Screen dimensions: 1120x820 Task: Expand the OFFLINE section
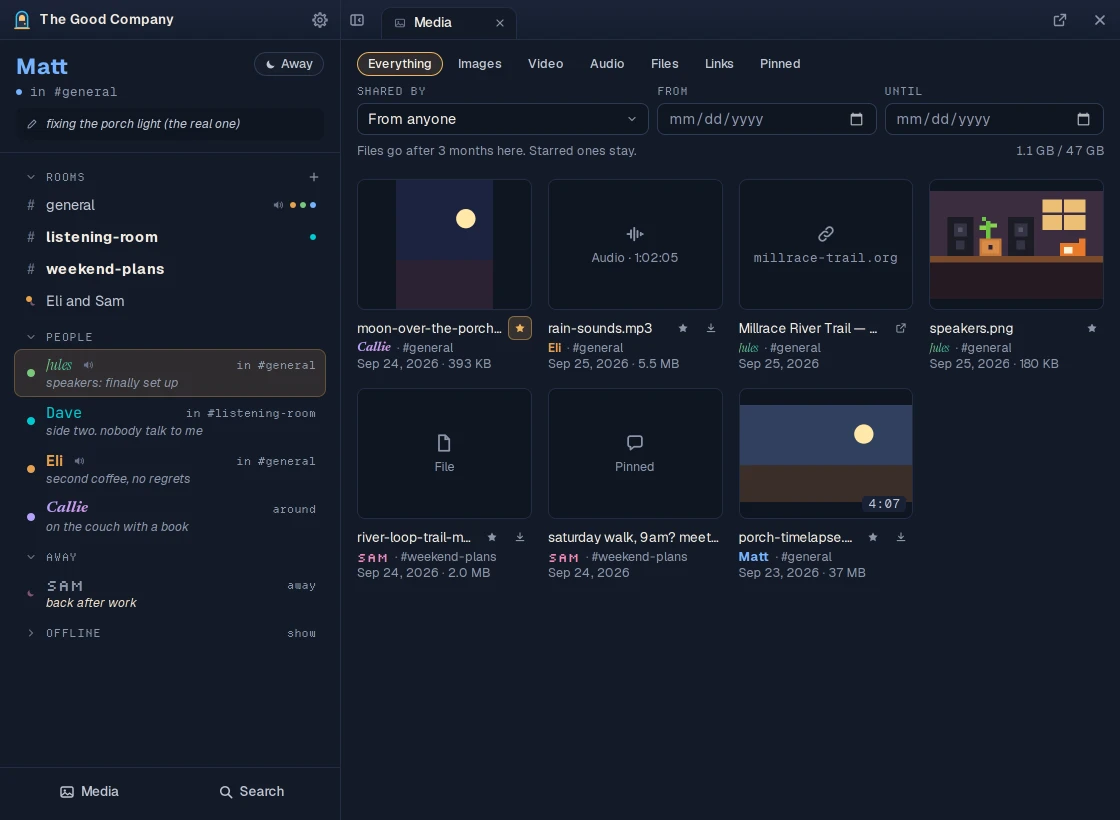point(31,634)
